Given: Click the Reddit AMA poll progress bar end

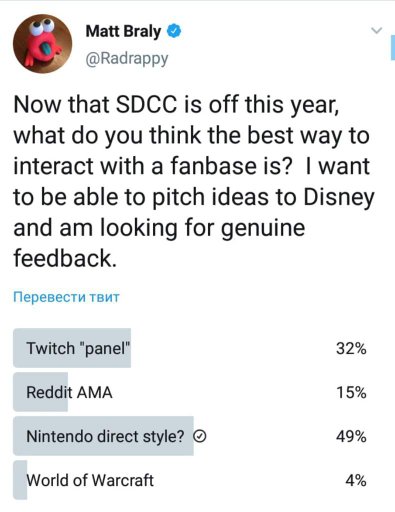Looking at the screenshot, I should click(63, 392).
